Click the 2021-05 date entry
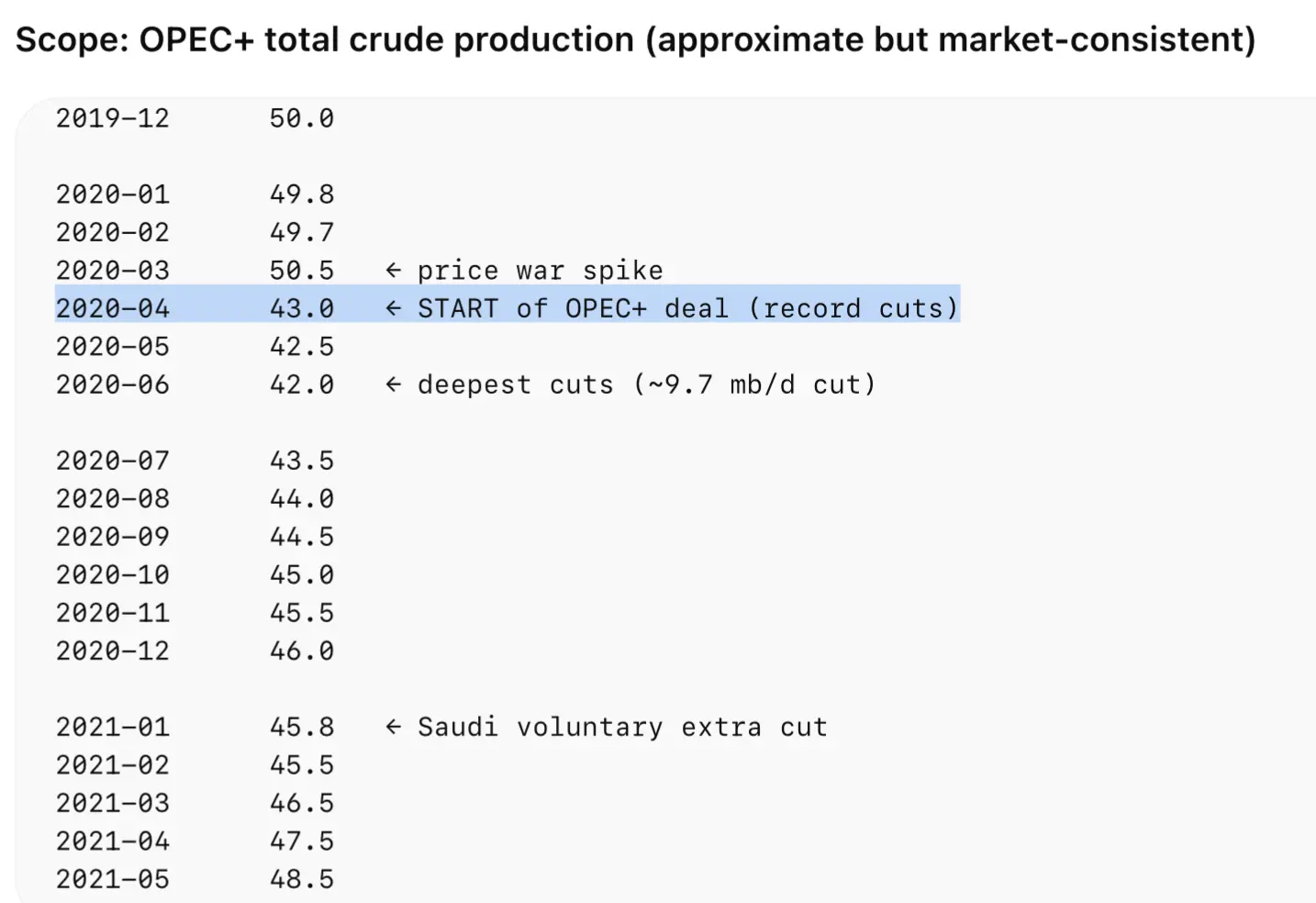 tap(113, 879)
